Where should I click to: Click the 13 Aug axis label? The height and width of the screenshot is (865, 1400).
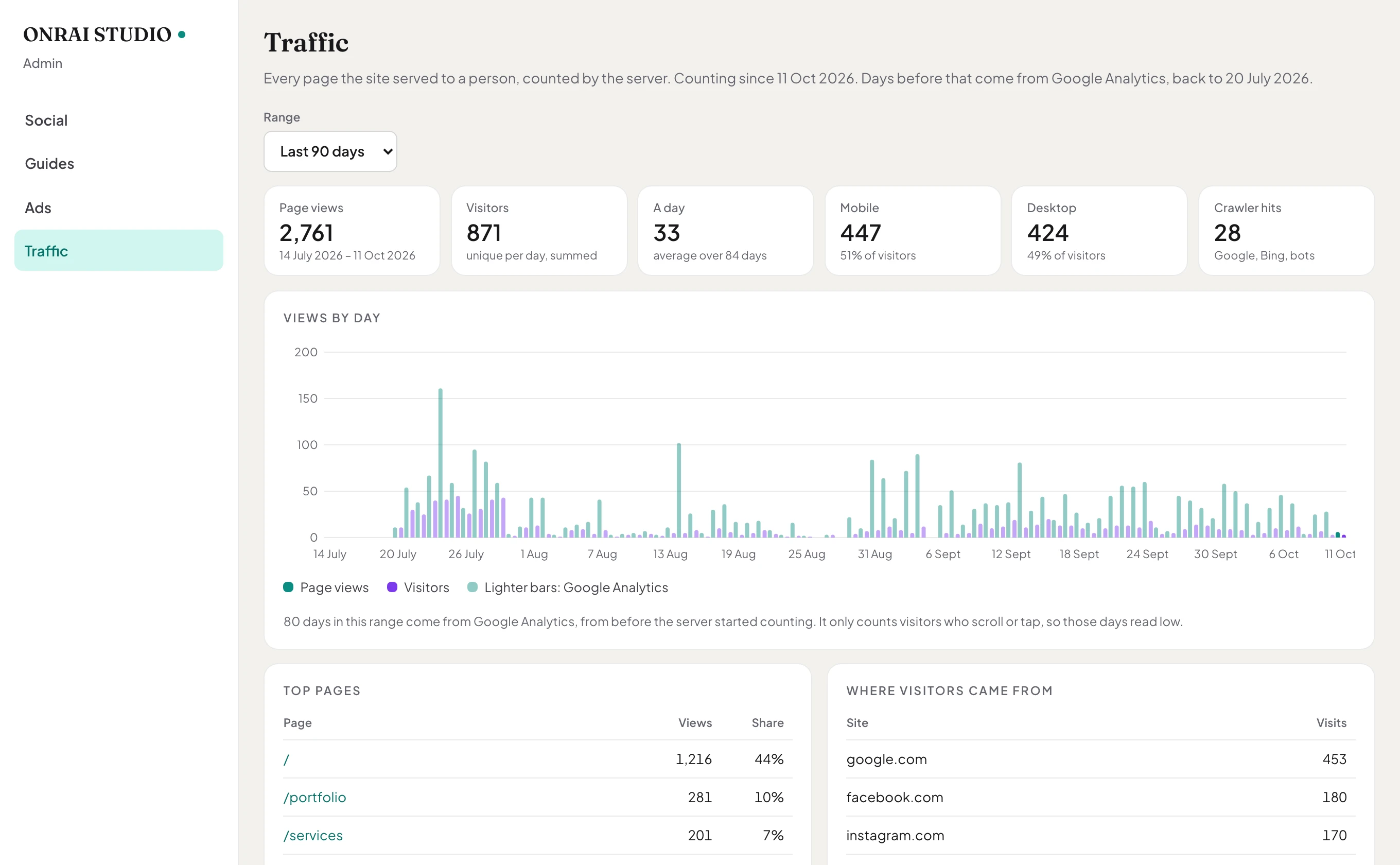(670, 554)
